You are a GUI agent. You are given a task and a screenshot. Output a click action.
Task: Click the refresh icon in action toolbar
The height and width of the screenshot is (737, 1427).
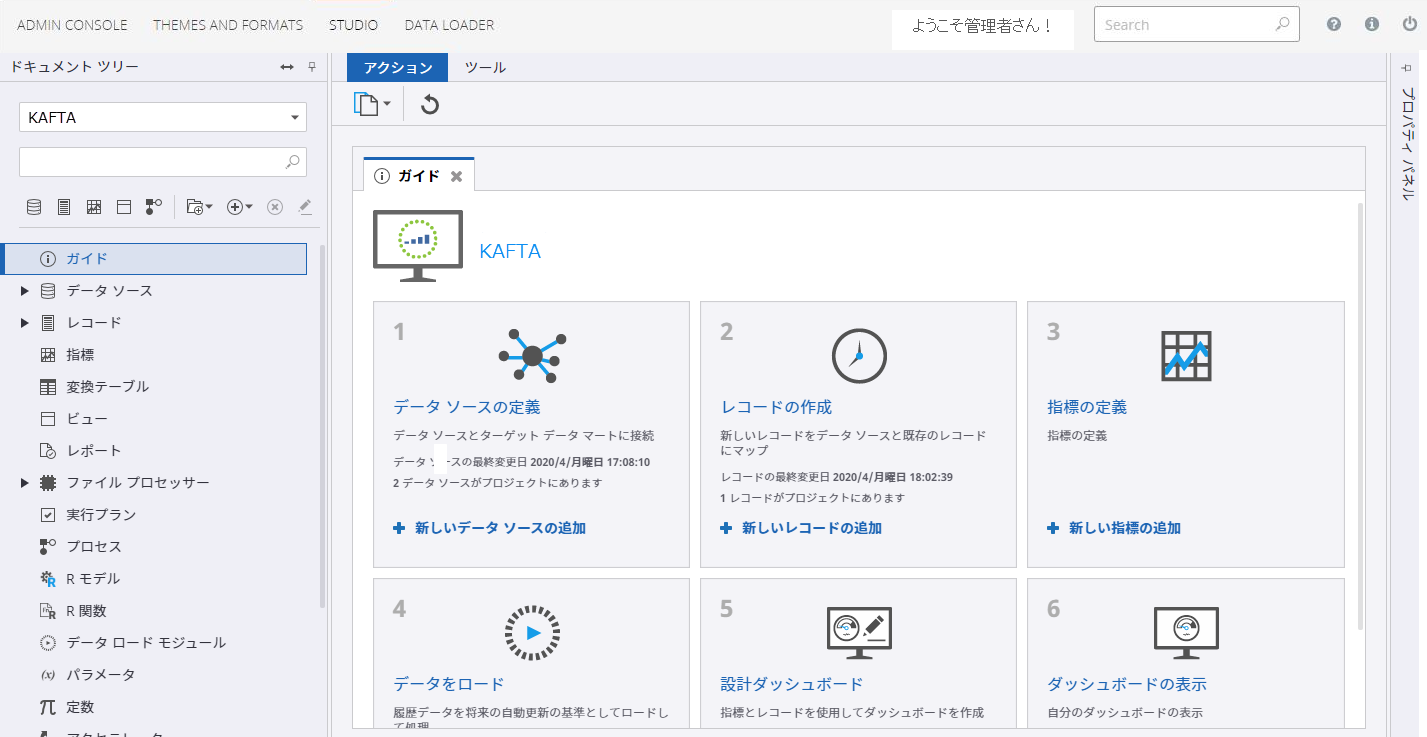430,105
